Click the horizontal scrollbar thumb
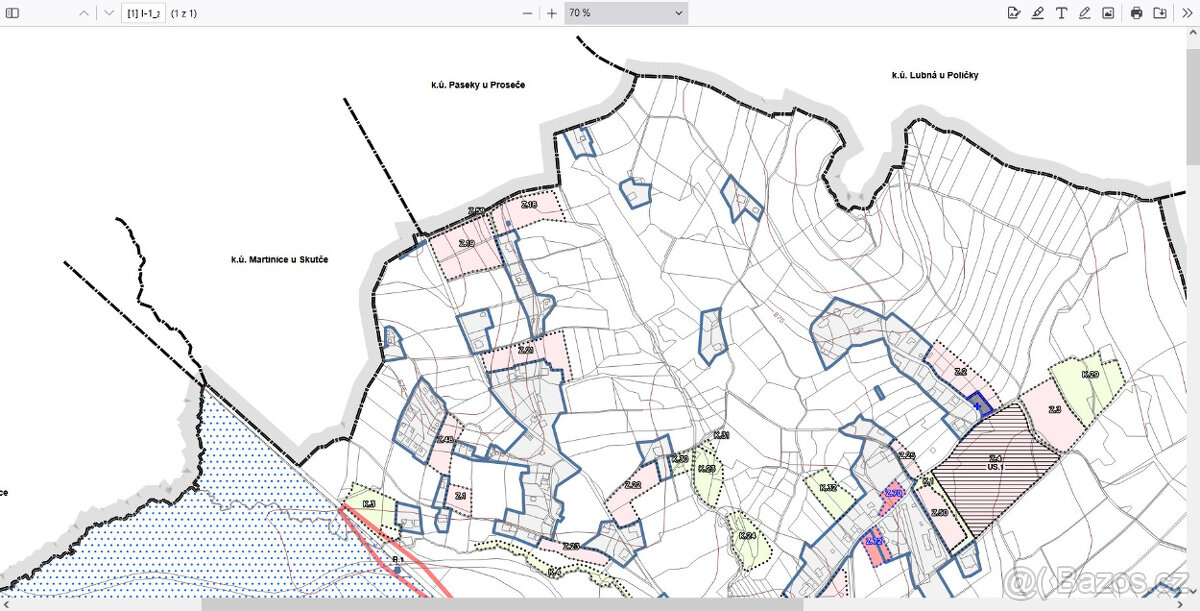1200x611 pixels. 500,604
